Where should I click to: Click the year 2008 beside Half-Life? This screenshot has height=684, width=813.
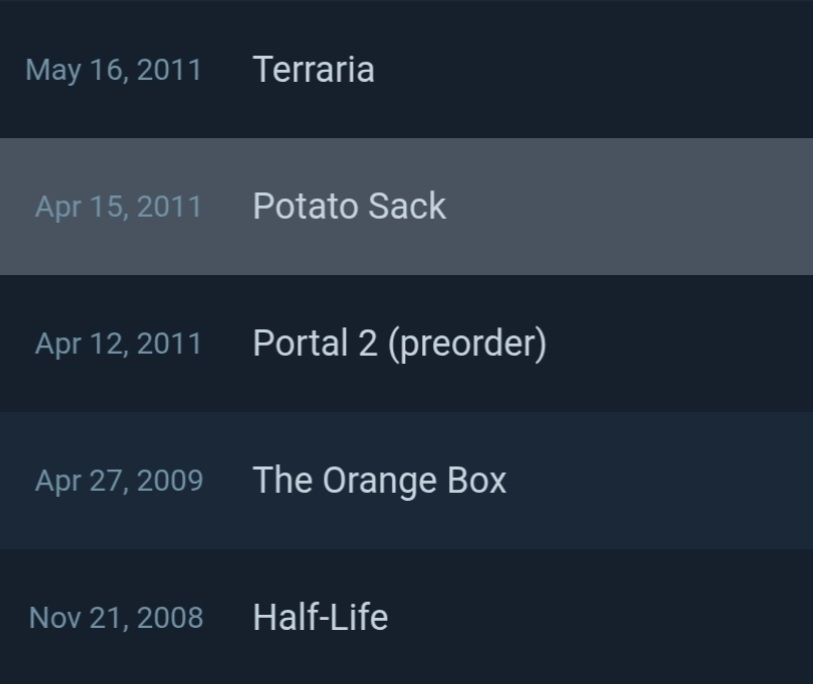(x=170, y=618)
